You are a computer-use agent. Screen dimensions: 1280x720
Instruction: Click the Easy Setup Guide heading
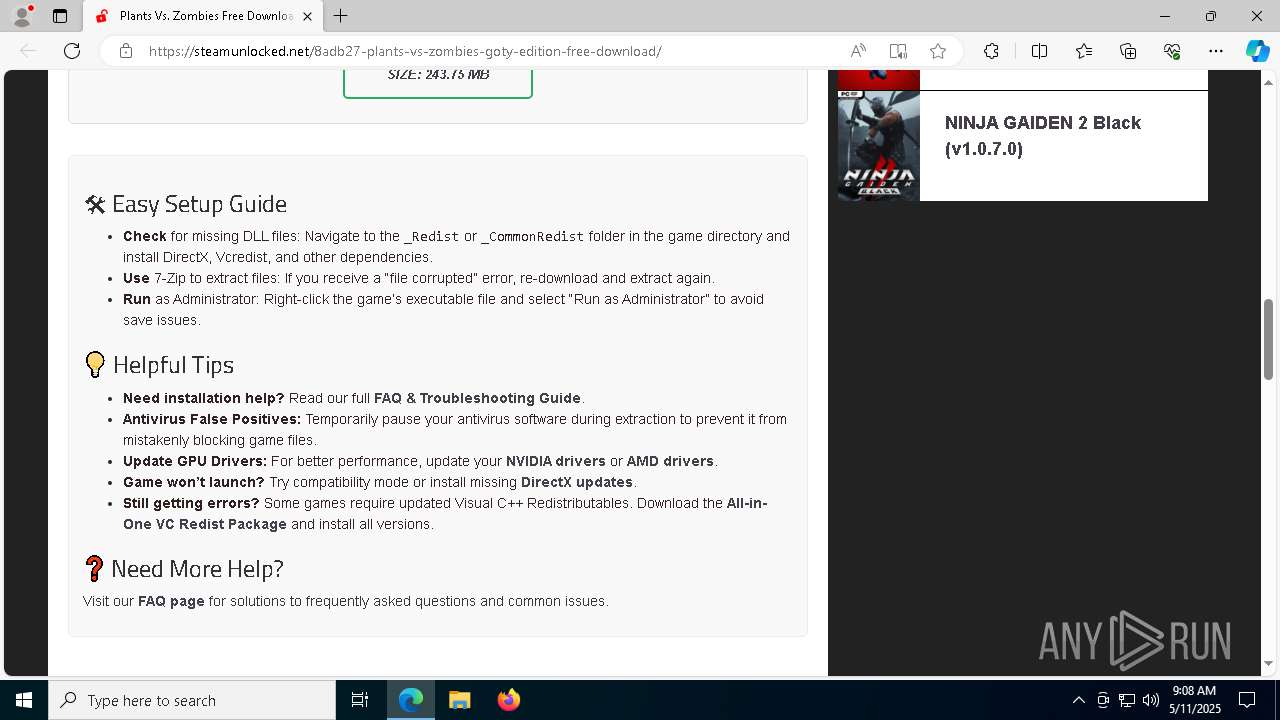(x=186, y=204)
